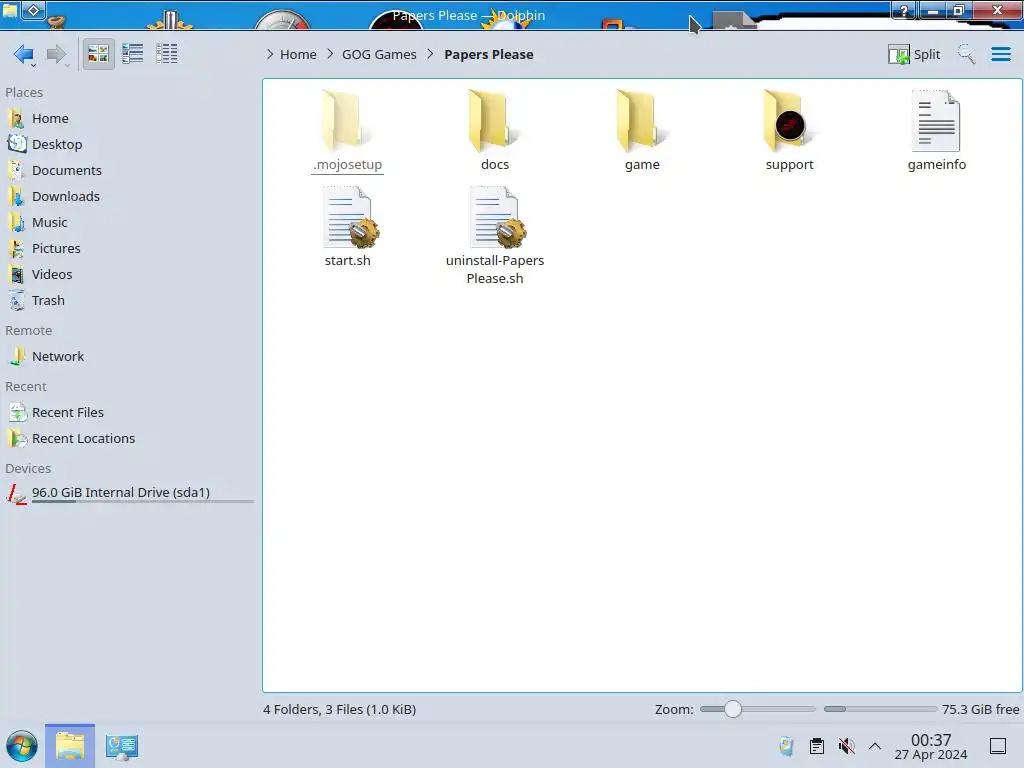Open the system settings taskbar icon
Viewport: 1024px width, 768px height.
click(121, 746)
